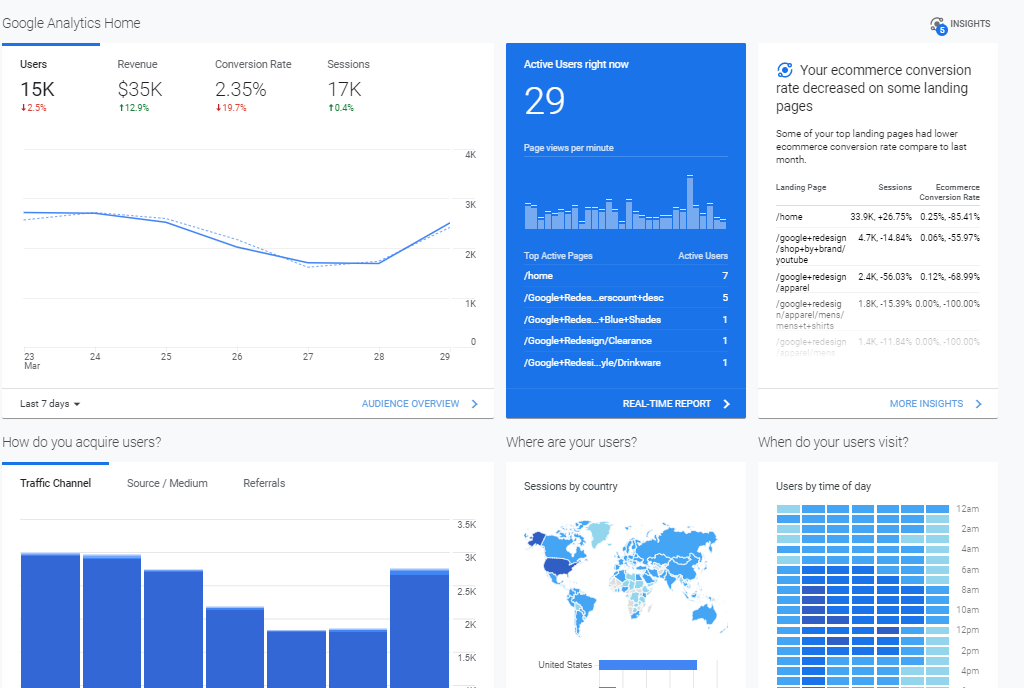Click the /Google+Redesi...yle/Drinkware active page
The height and width of the screenshot is (688, 1024).
point(626,362)
